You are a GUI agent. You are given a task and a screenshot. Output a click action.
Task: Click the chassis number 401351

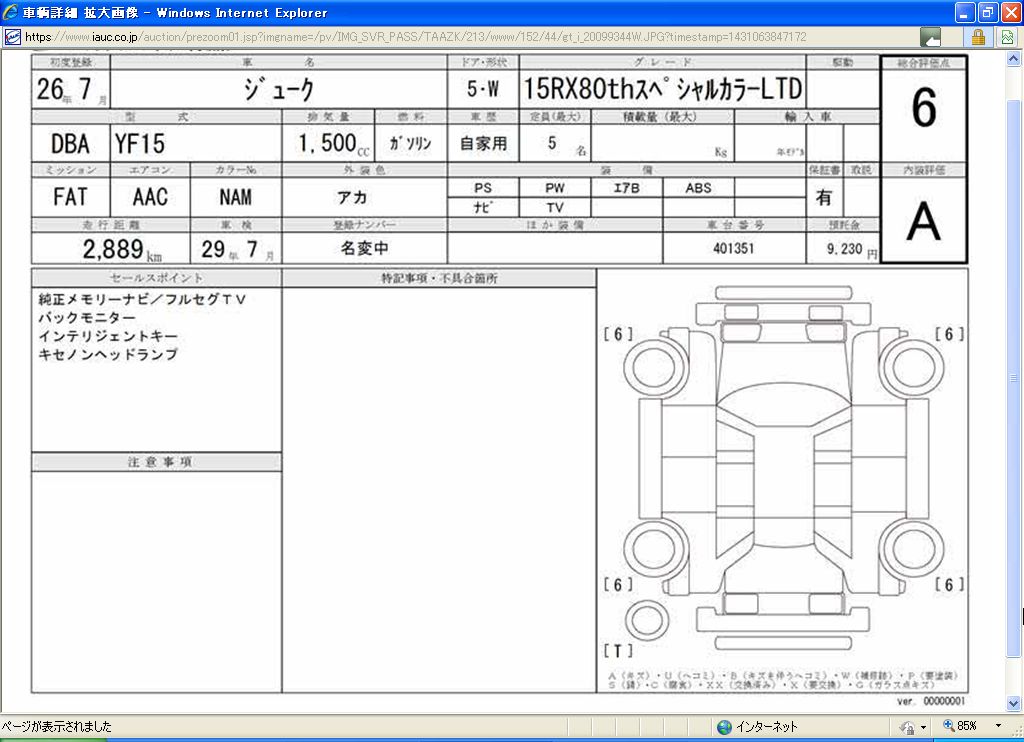click(x=733, y=249)
